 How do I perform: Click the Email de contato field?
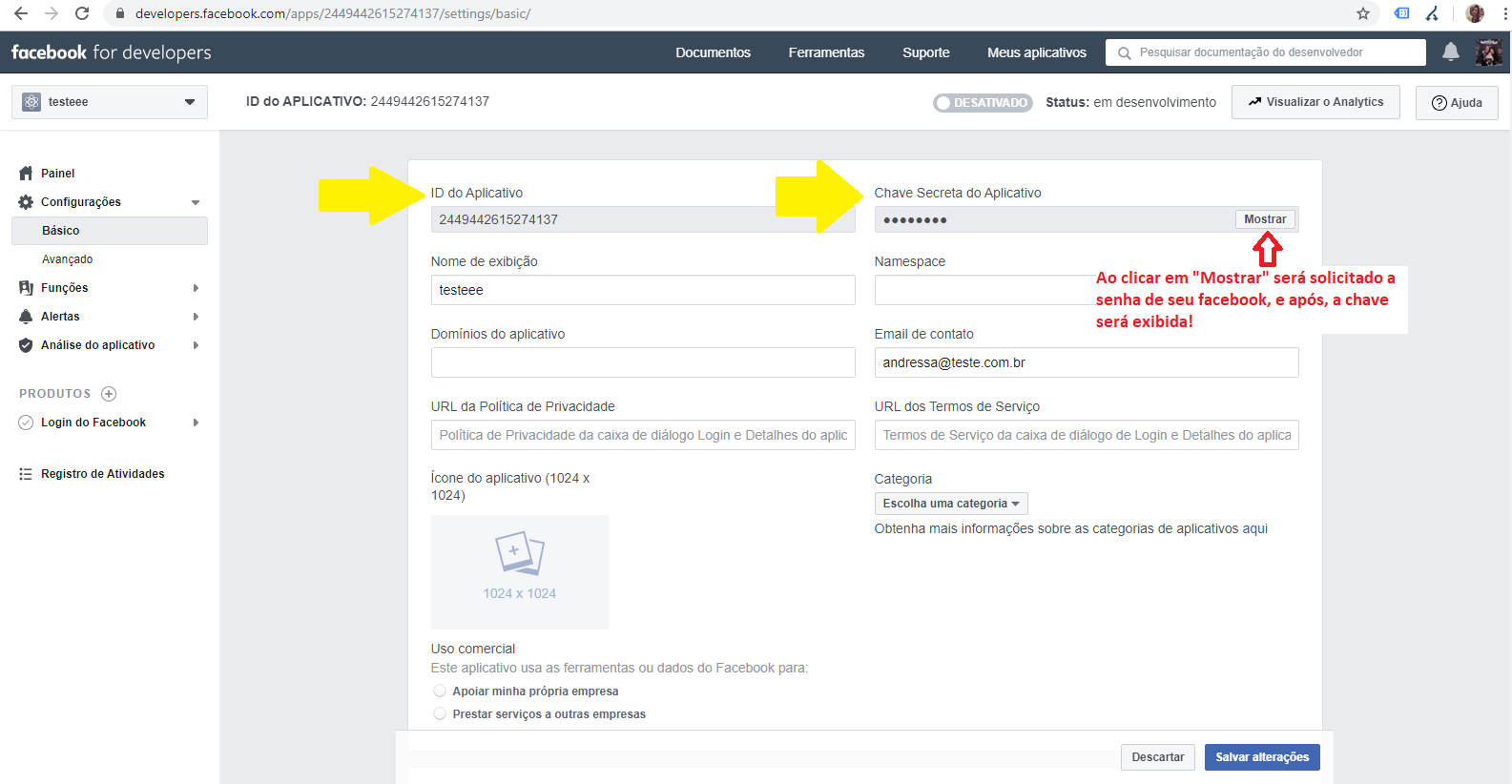click(x=1087, y=362)
